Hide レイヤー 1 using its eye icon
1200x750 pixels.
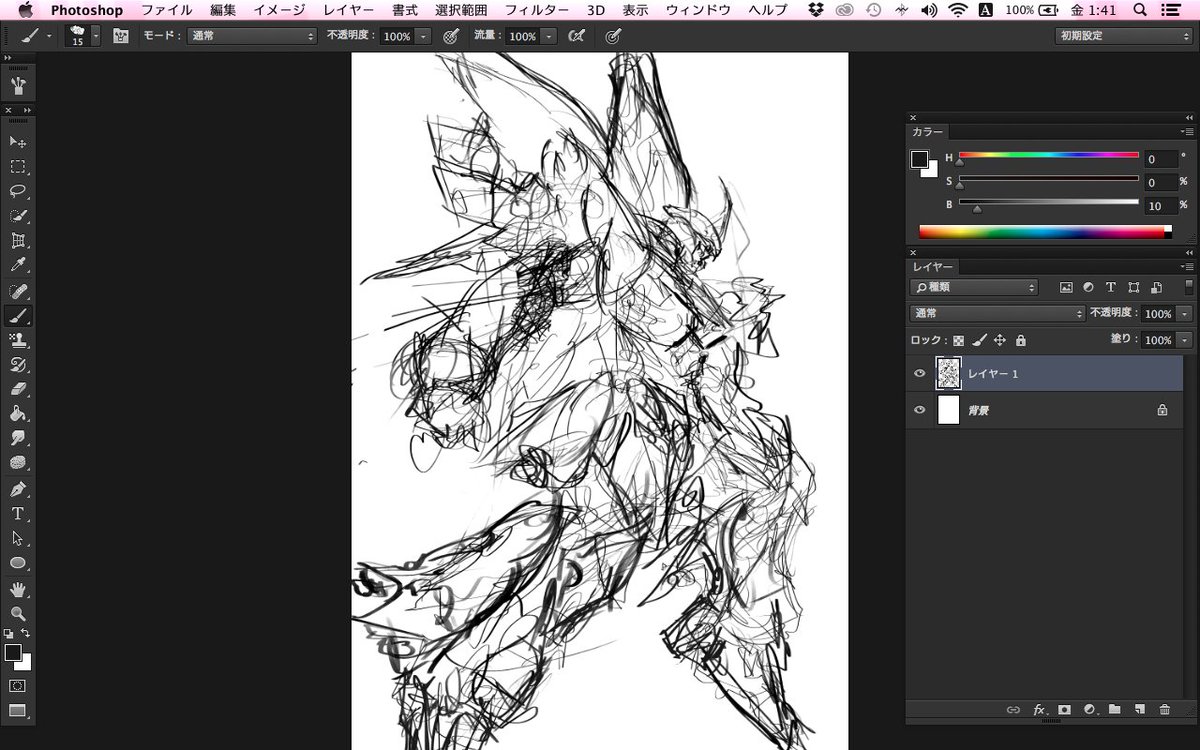[x=920, y=373]
